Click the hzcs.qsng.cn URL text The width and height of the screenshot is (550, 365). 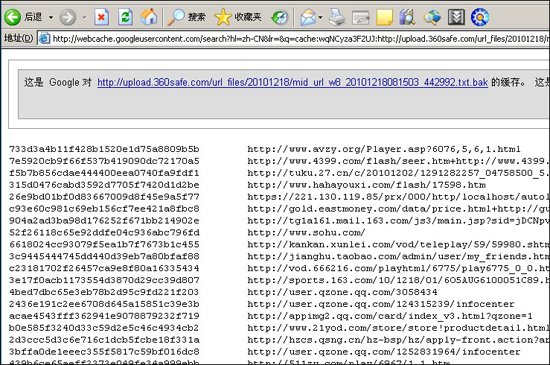(x=398, y=340)
